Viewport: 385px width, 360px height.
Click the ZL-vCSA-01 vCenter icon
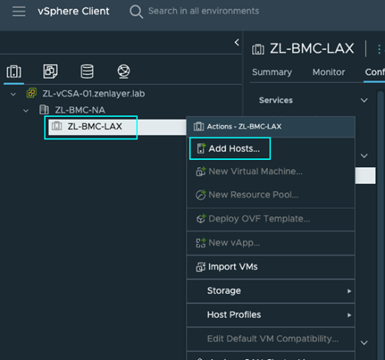[x=31, y=93]
